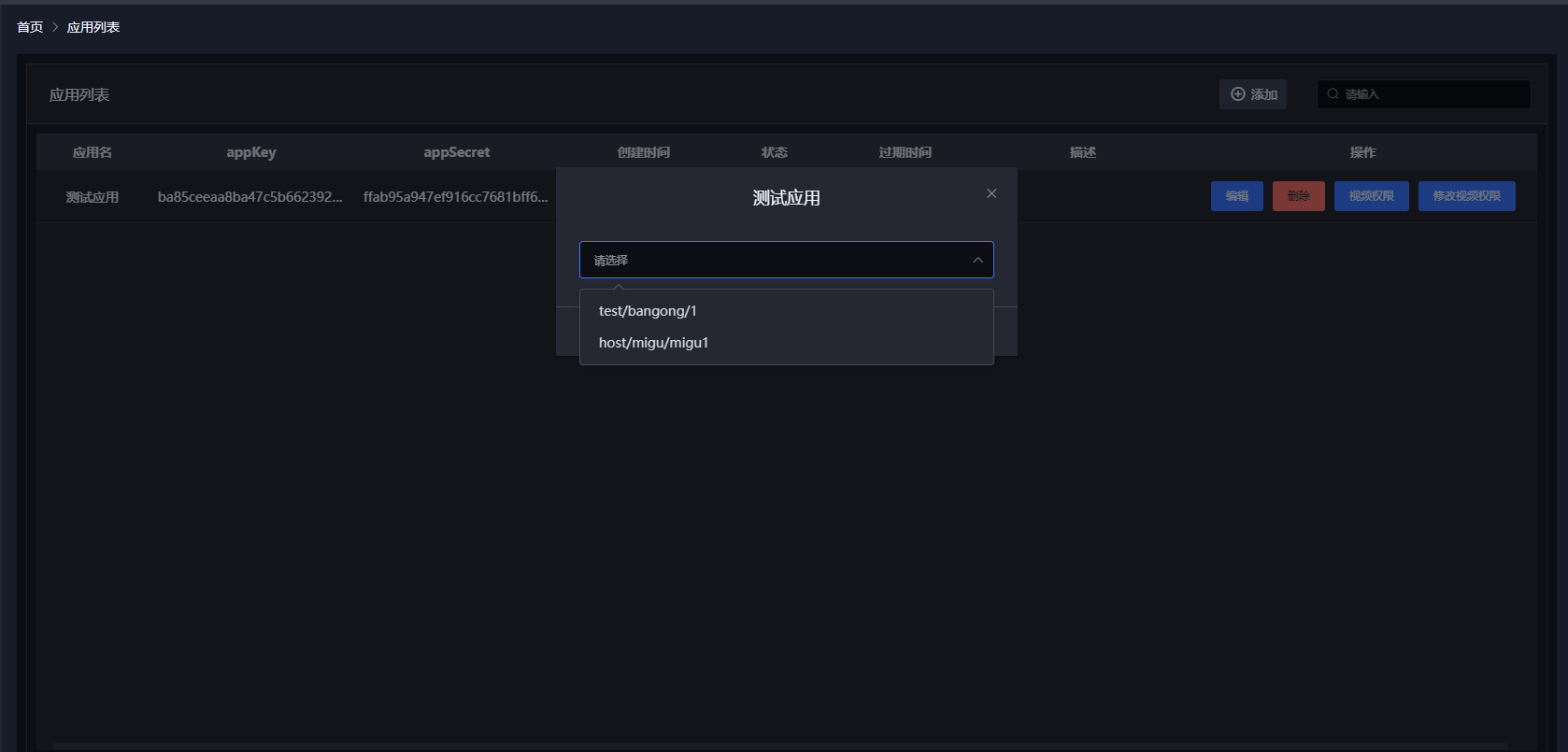1568x752 pixels.
Task: Click the 描述 column header
Action: (1083, 152)
